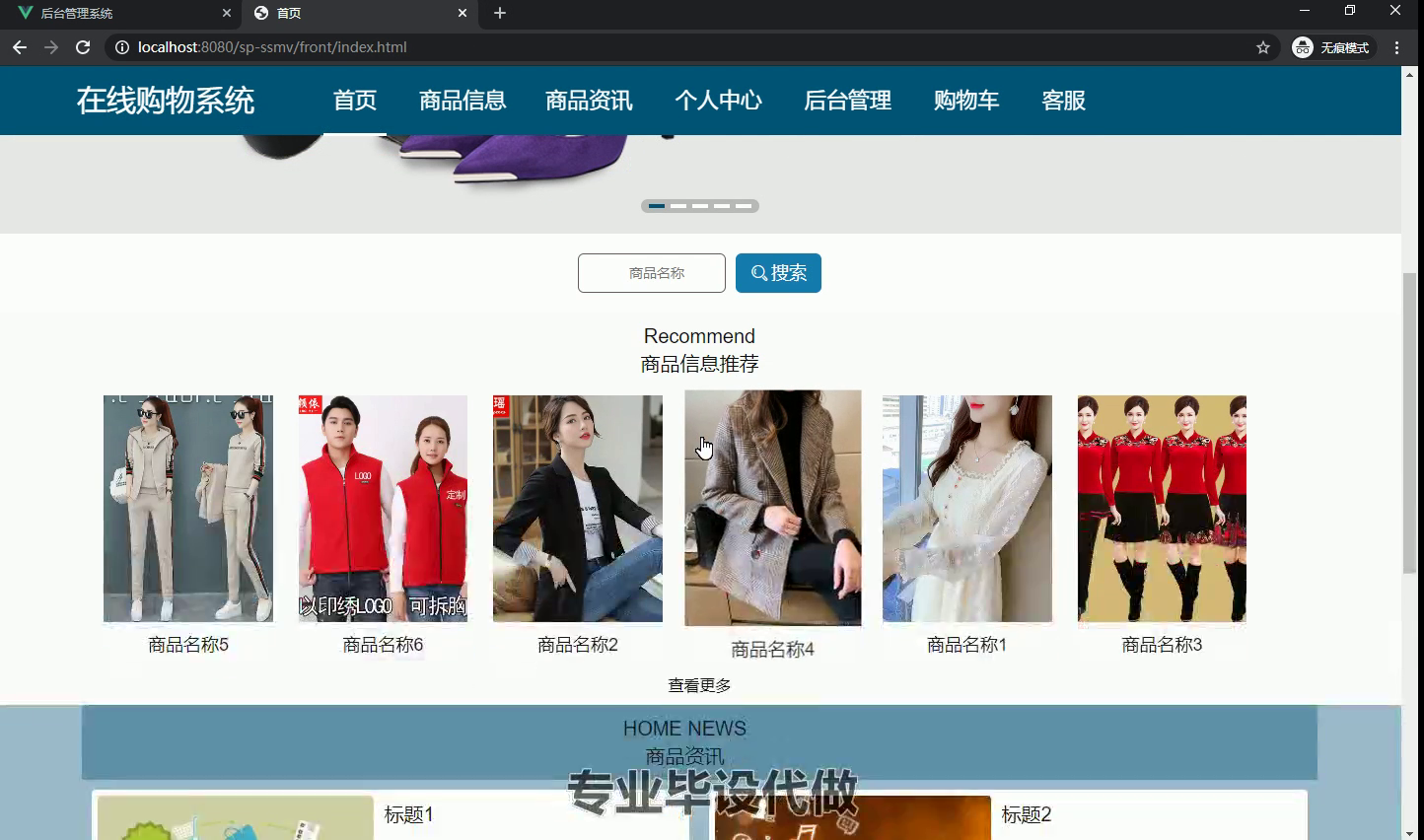Bookmark this page with the star icon
Viewport: 1424px width, 840px height.
click(1263, 47)
